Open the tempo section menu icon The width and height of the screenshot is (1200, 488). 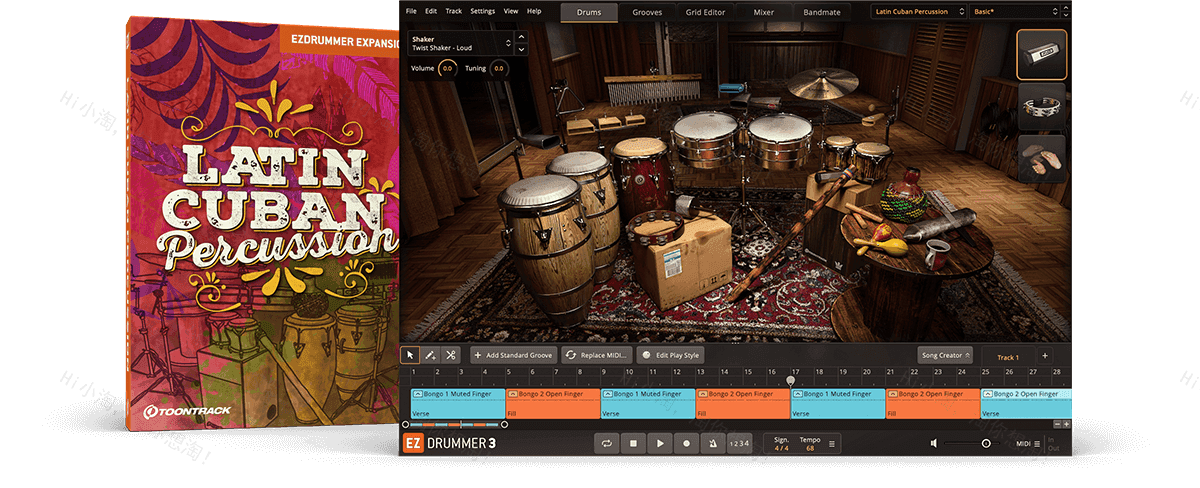coord(833,443)
